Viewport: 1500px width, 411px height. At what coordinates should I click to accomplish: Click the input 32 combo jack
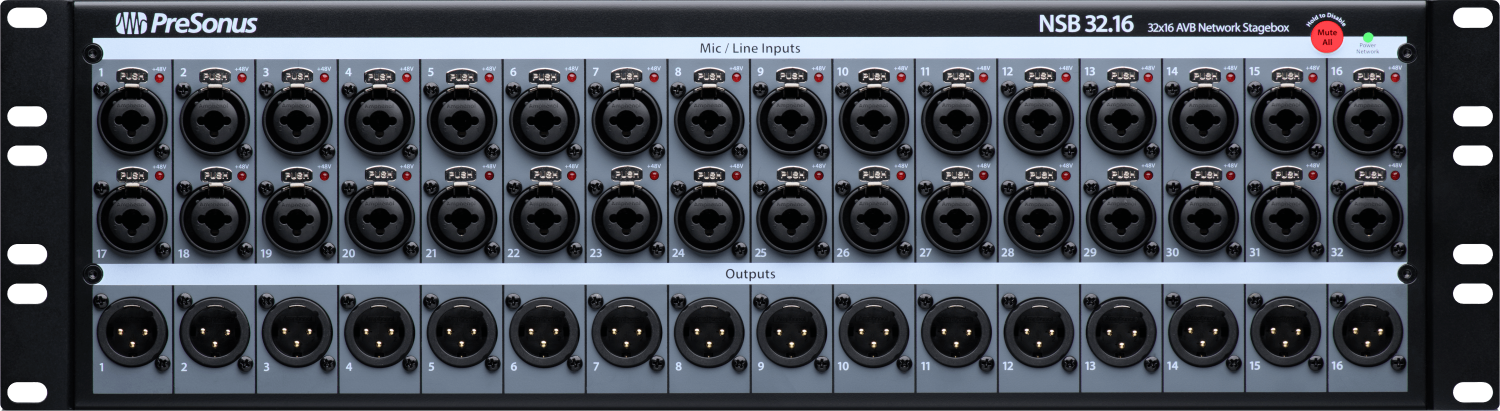coord(1369,219)
